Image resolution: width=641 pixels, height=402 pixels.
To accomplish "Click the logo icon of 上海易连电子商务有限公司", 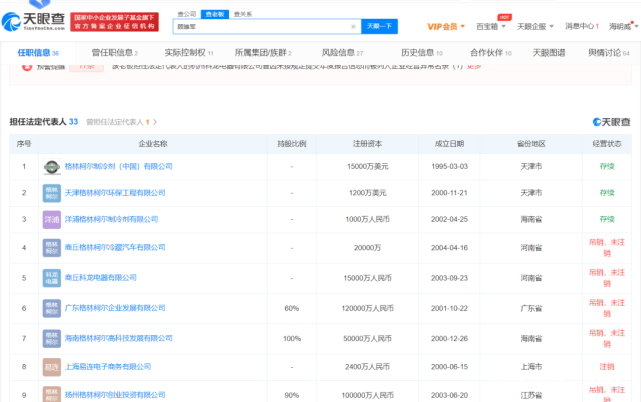I will tap(52, 367).
